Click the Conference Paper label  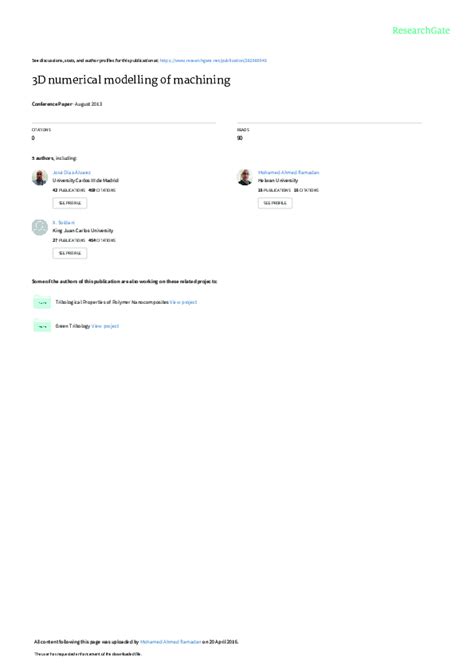[x=52, y=104]
